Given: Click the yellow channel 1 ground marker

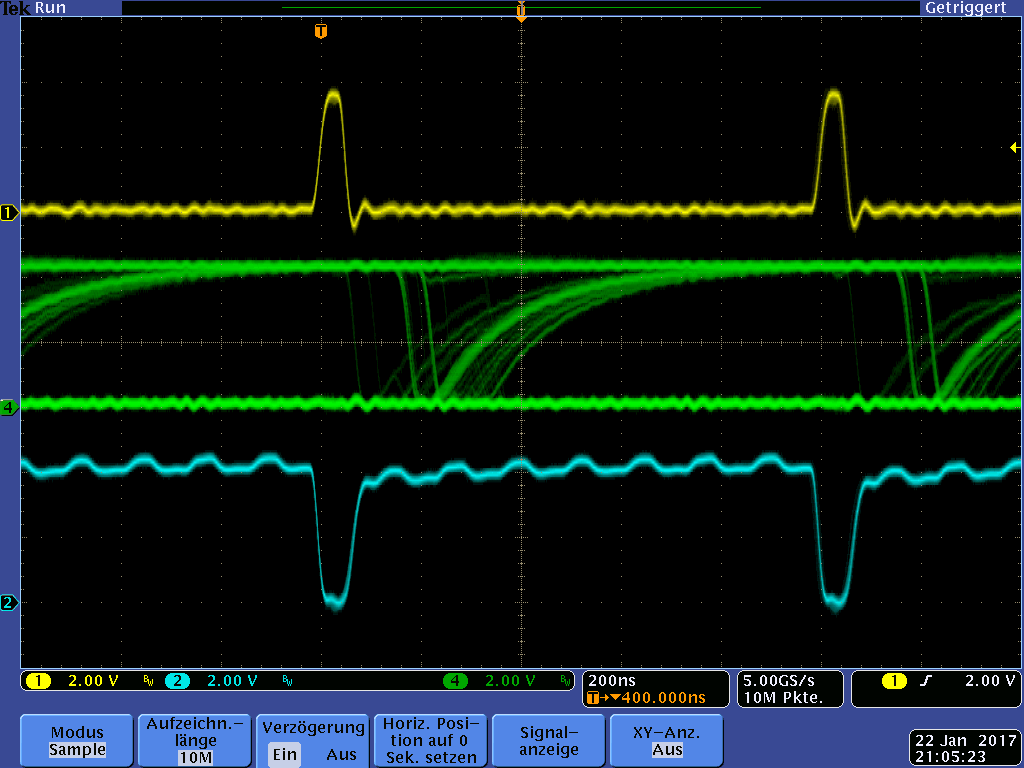Looking at the screenshot, I should [9, 212].
